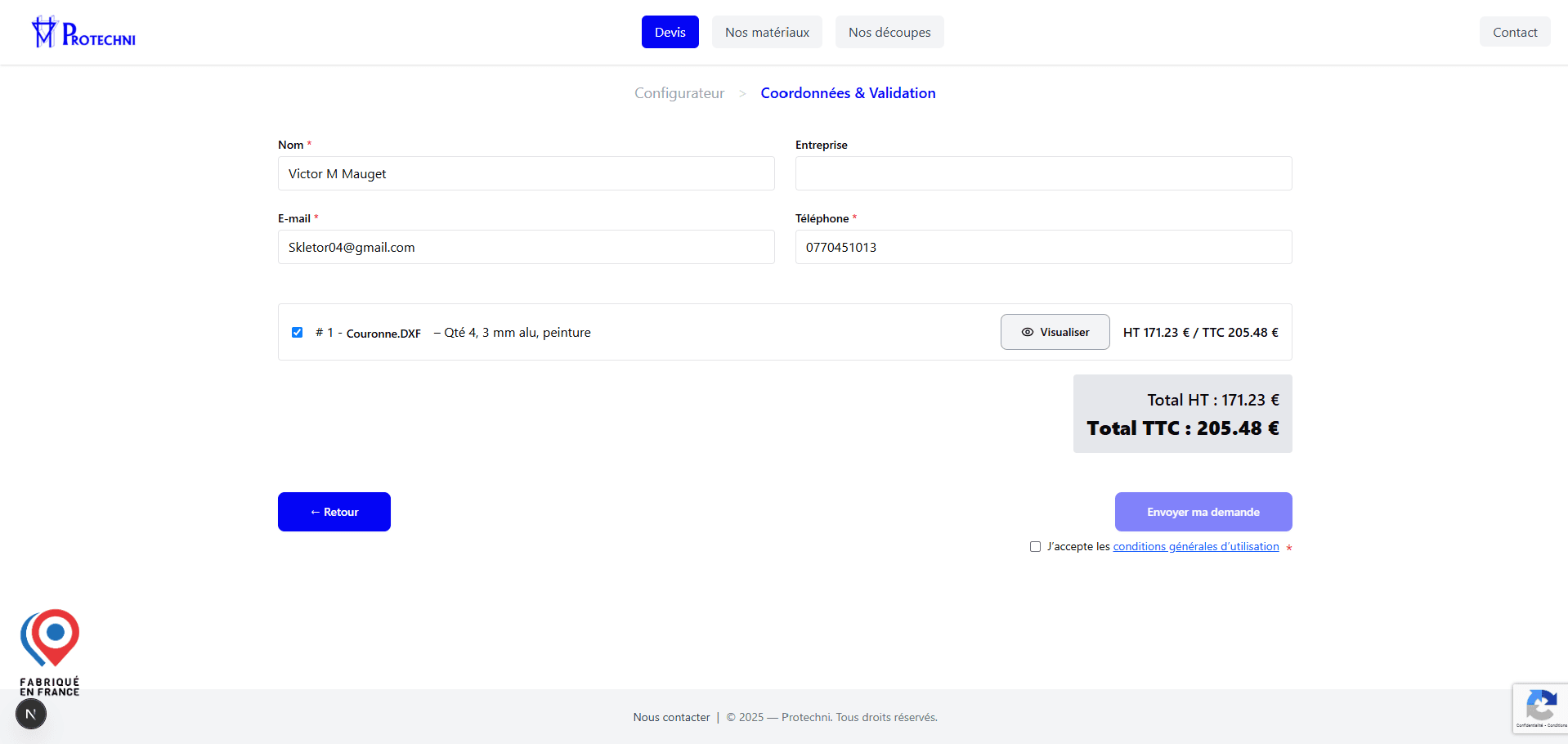Click the Nous contacter footer link
The image size is (1568, 744).
coord(671,717)
